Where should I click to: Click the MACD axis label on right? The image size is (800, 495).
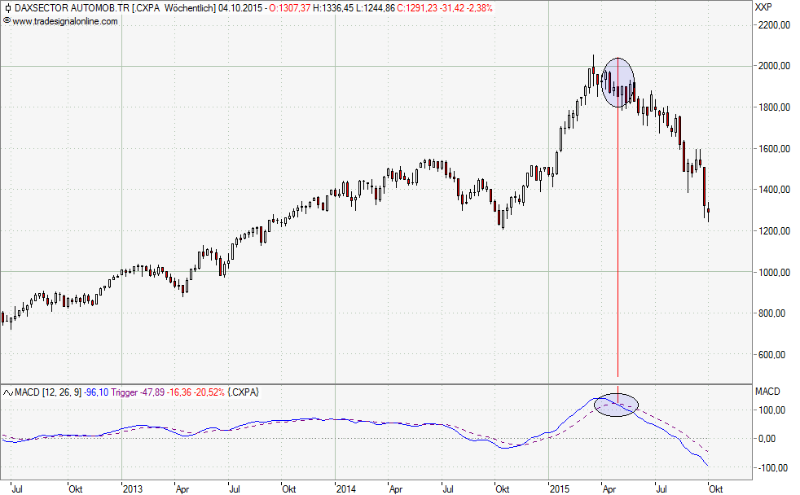pos(767,392)
